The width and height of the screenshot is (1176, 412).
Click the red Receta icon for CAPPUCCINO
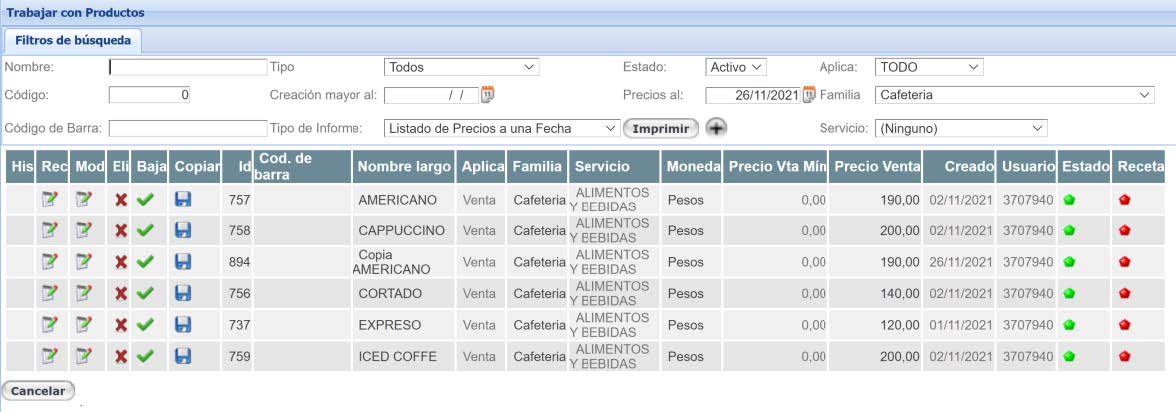point(1124,230)
